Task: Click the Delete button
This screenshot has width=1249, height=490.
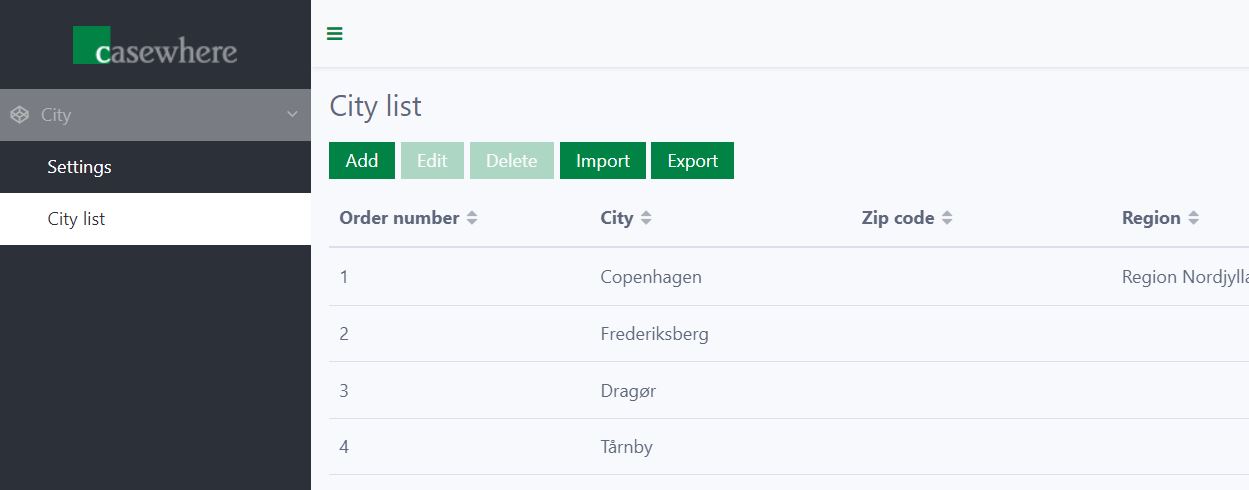Action: pos(511,161)
